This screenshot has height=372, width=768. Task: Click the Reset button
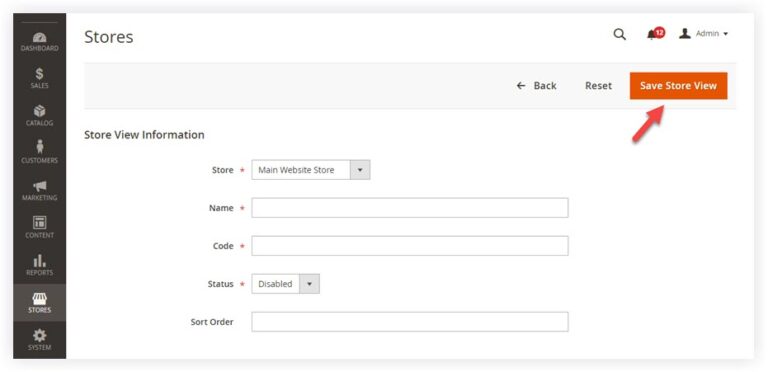[598, 86]
